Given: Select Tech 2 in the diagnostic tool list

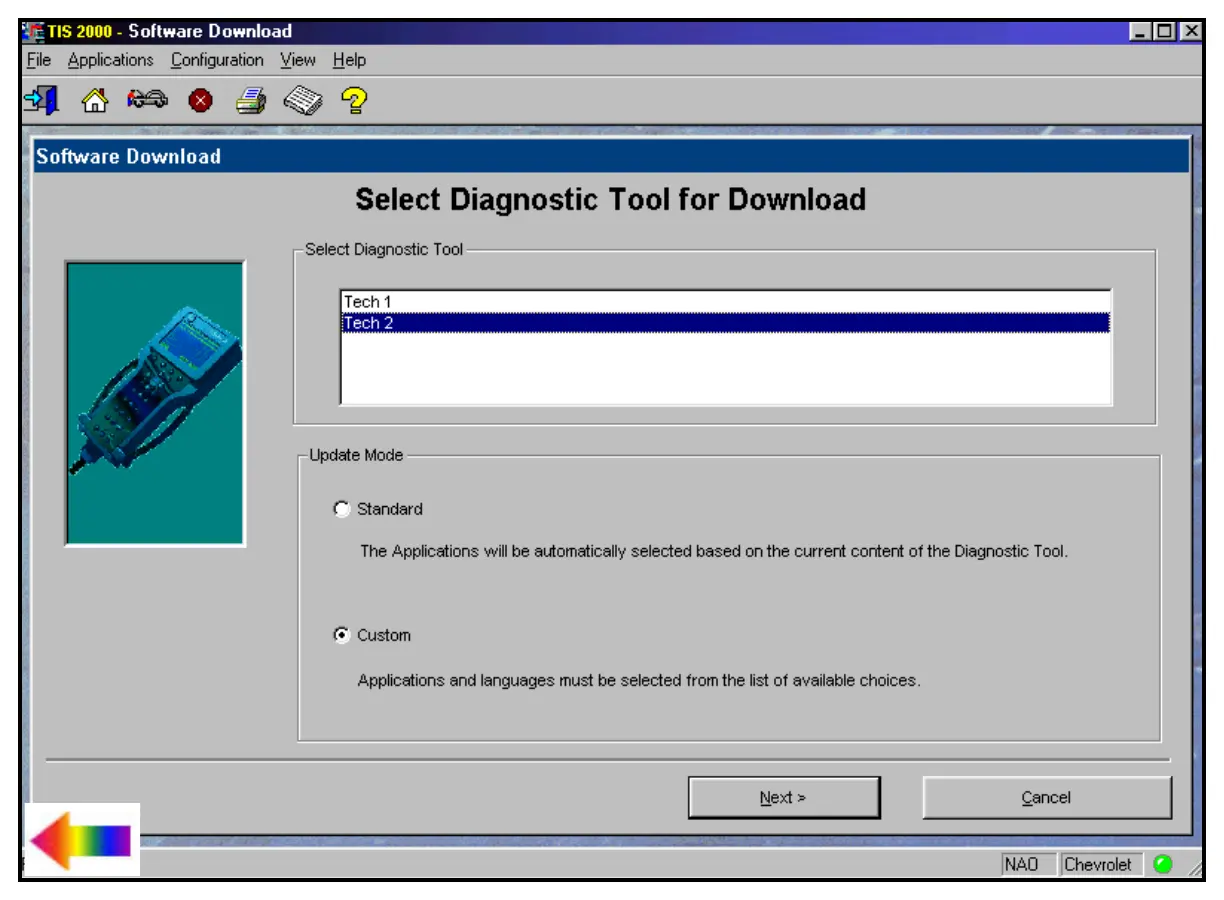Looking at the screenshot, I should coord(725,323).
